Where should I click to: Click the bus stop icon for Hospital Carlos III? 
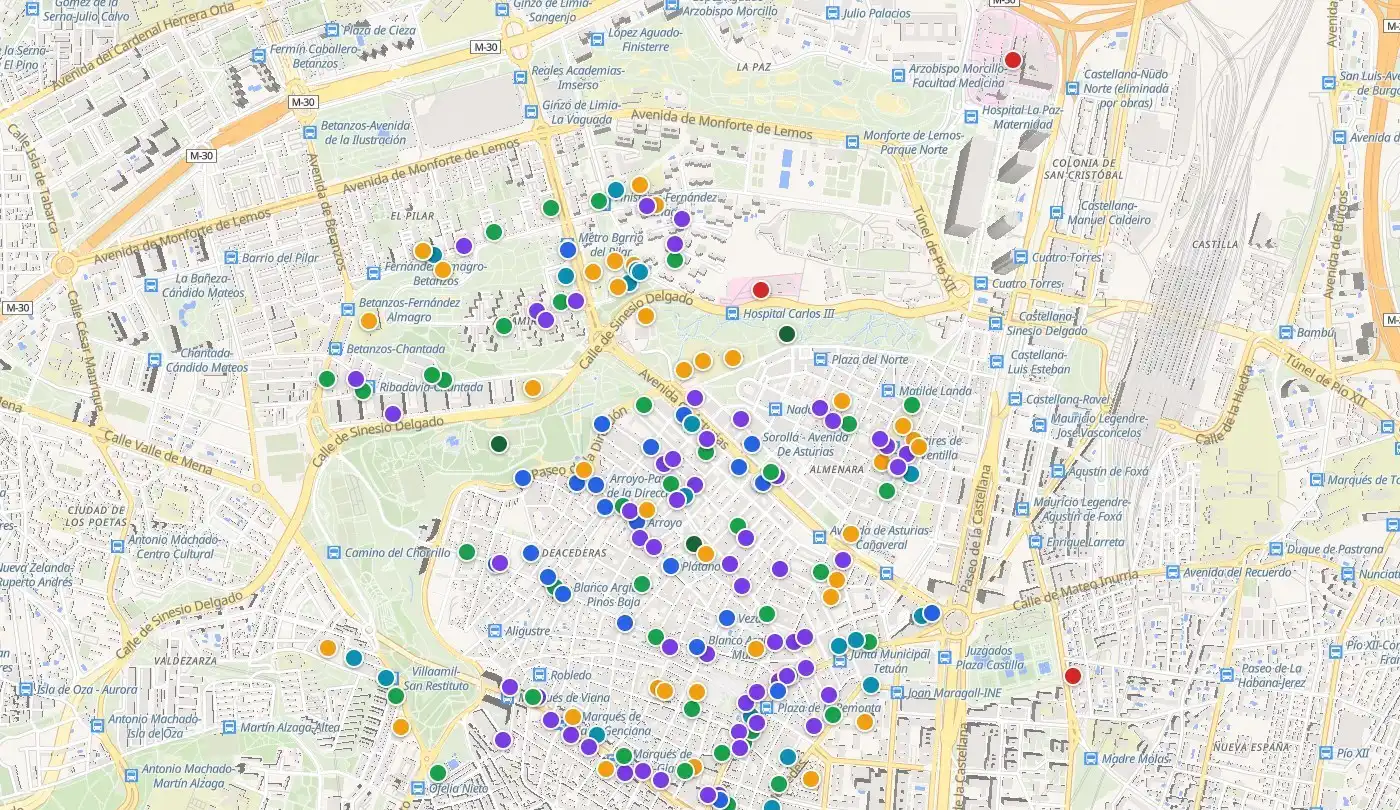click(x=733, y=314)
